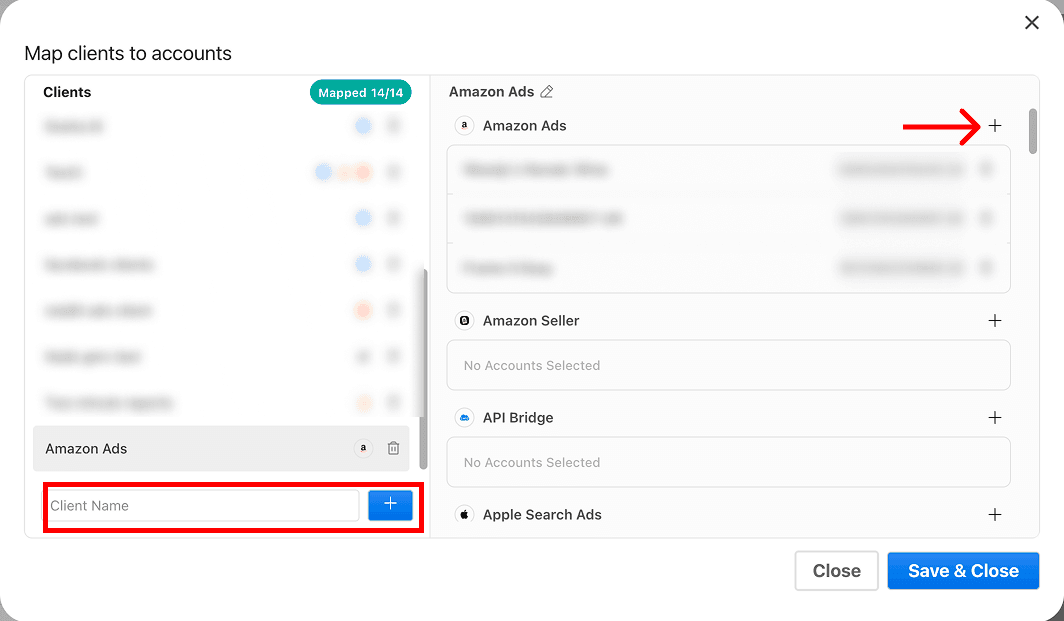
Task: Click the Mapped 14/14 badge
Action: [x=360, y=92]
